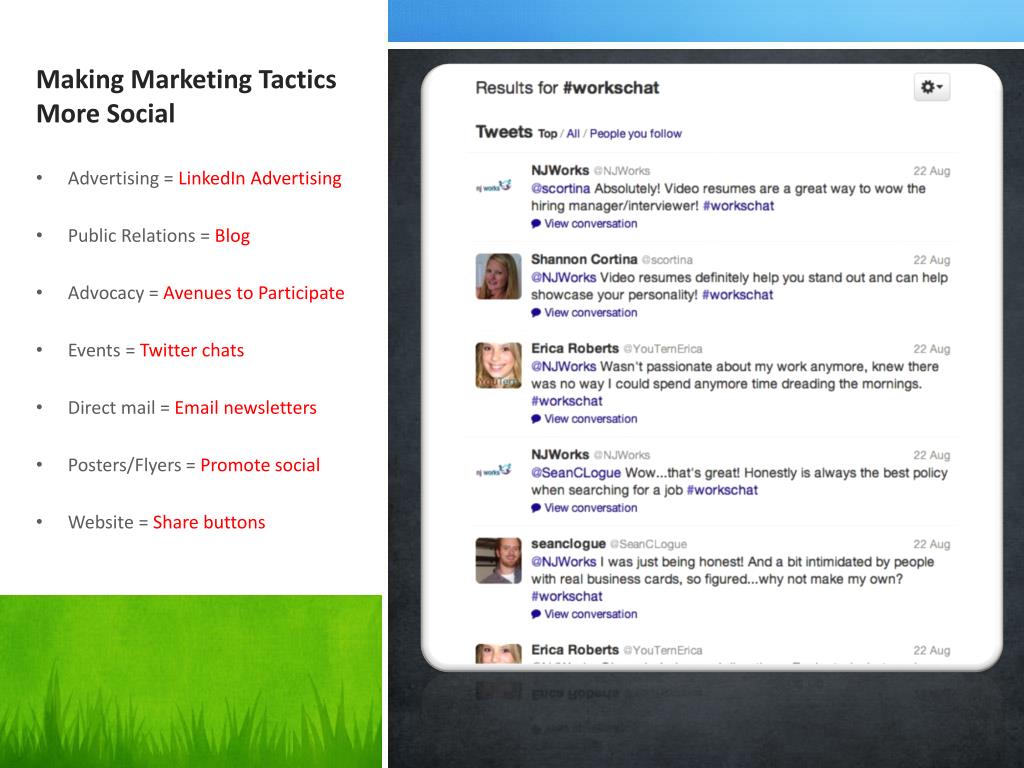
Task: Open @NJWorks mention in seanclogue tweet
Action: click(564, 562)
